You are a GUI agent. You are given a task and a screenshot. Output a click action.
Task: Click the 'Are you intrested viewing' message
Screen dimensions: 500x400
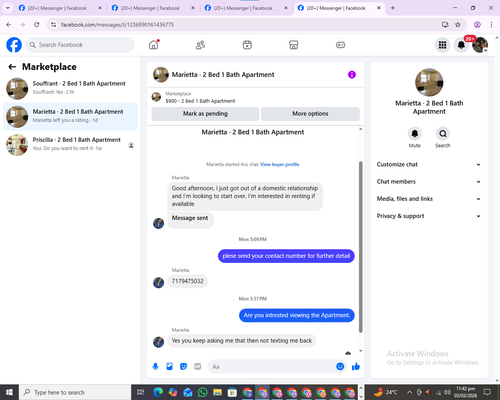point(297,315)
